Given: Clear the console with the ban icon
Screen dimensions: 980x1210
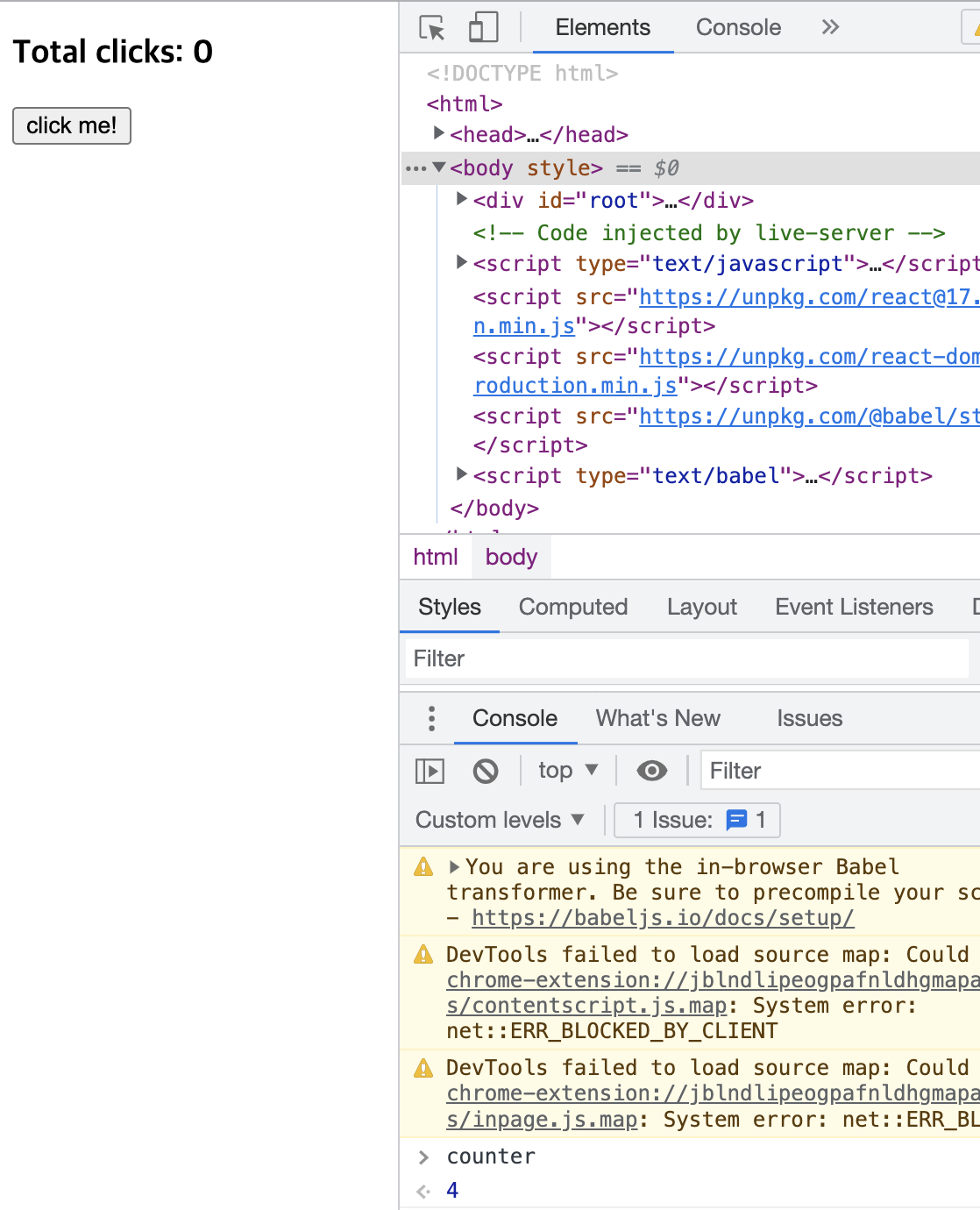Looking at the screenshot, I should click(x=486, y=771).
